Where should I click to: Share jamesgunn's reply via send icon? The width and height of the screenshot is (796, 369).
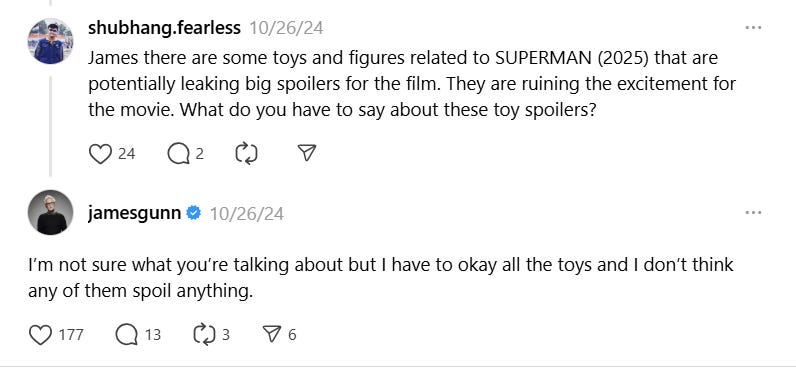272,334
